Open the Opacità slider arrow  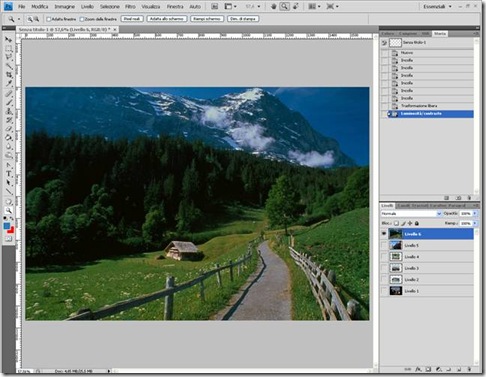(x=475, y=213)
